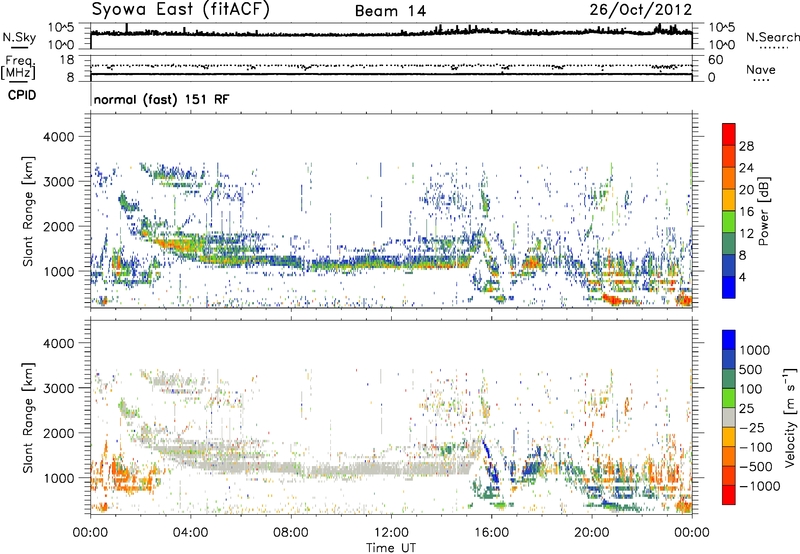Screen dimensions: 800x554
Task: Click the '18' frequency axis tick
Action: click(66, 60)
